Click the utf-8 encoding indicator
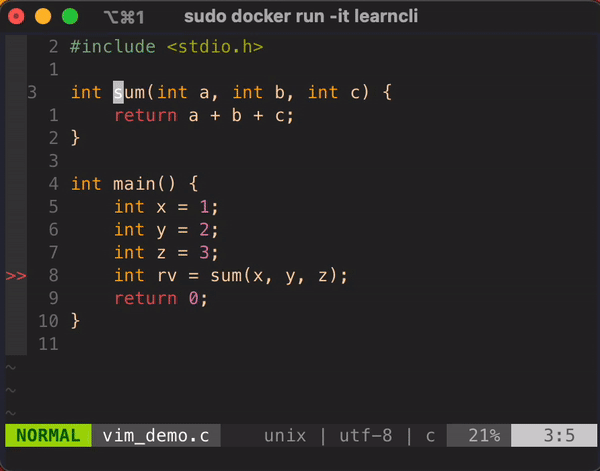This screenshot has height=471, width=600. pyautogui.click(x=366, y=436)
